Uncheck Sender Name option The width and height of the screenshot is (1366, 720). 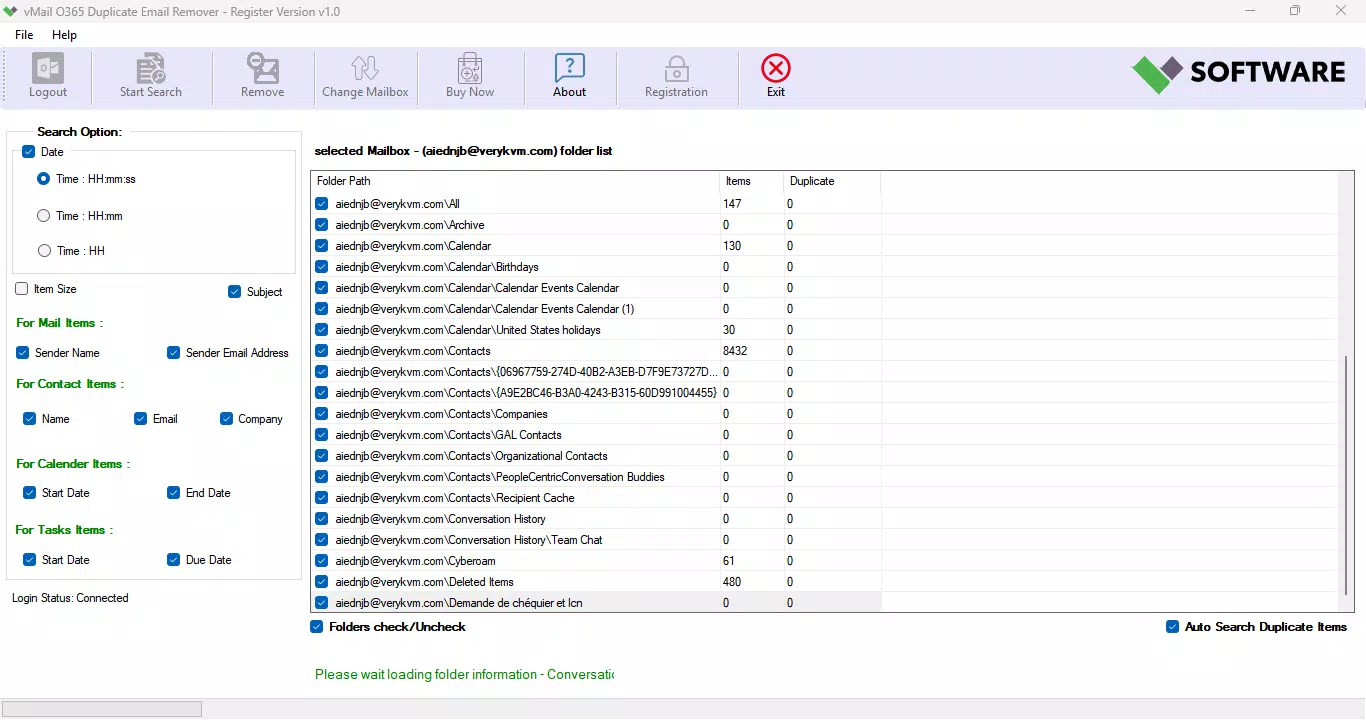[22, 353]
